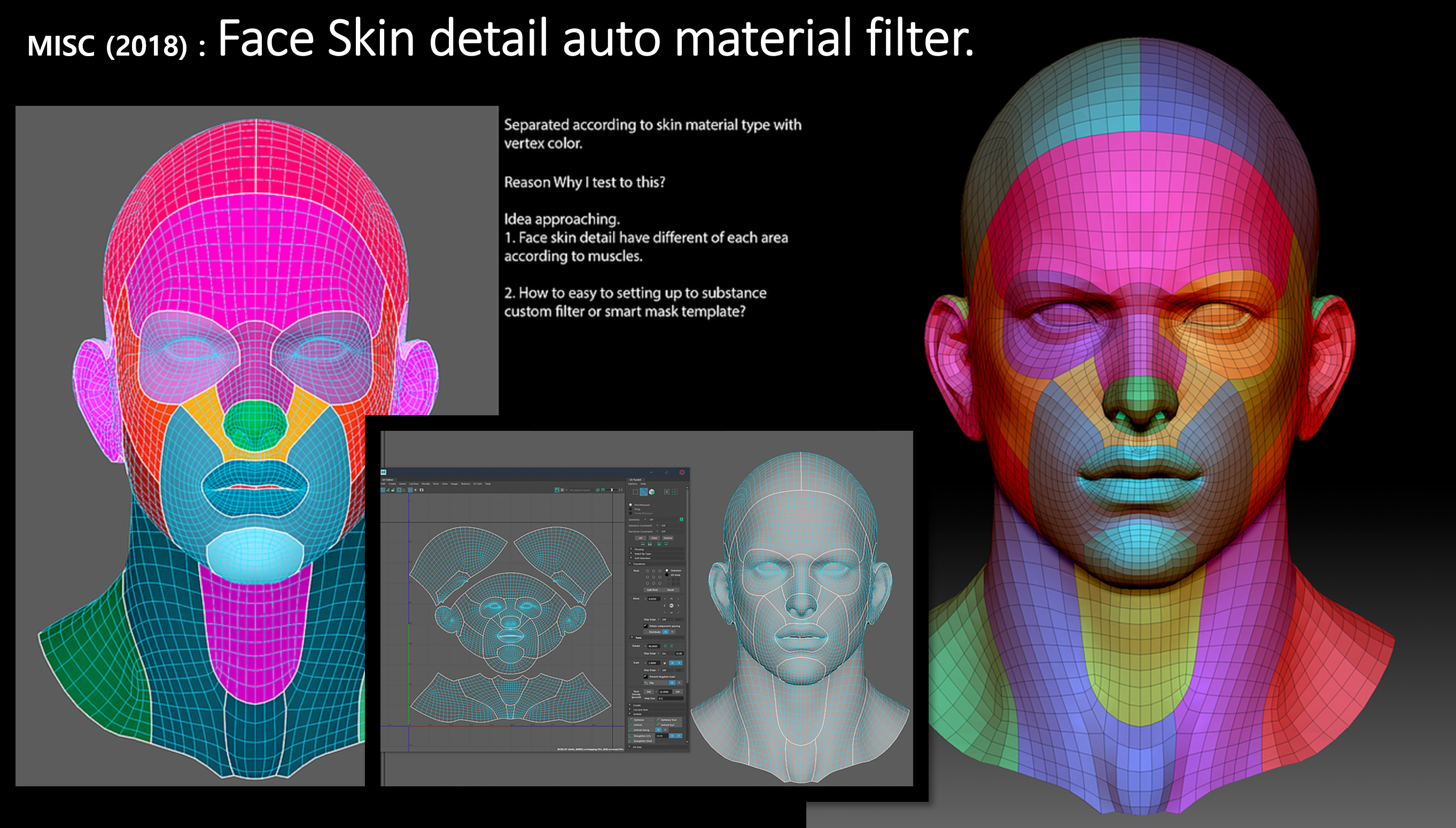Viewport: 1456px width, 828px height.
Task: Toggle Retain component spacing checkbox
Action: (646, 626)
